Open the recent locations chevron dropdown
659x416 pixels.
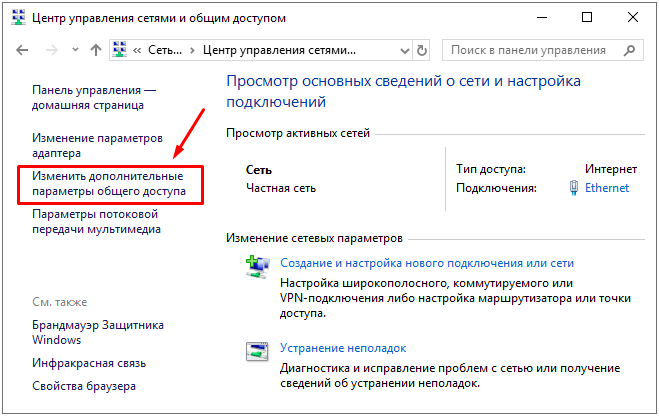pos(75,50)
